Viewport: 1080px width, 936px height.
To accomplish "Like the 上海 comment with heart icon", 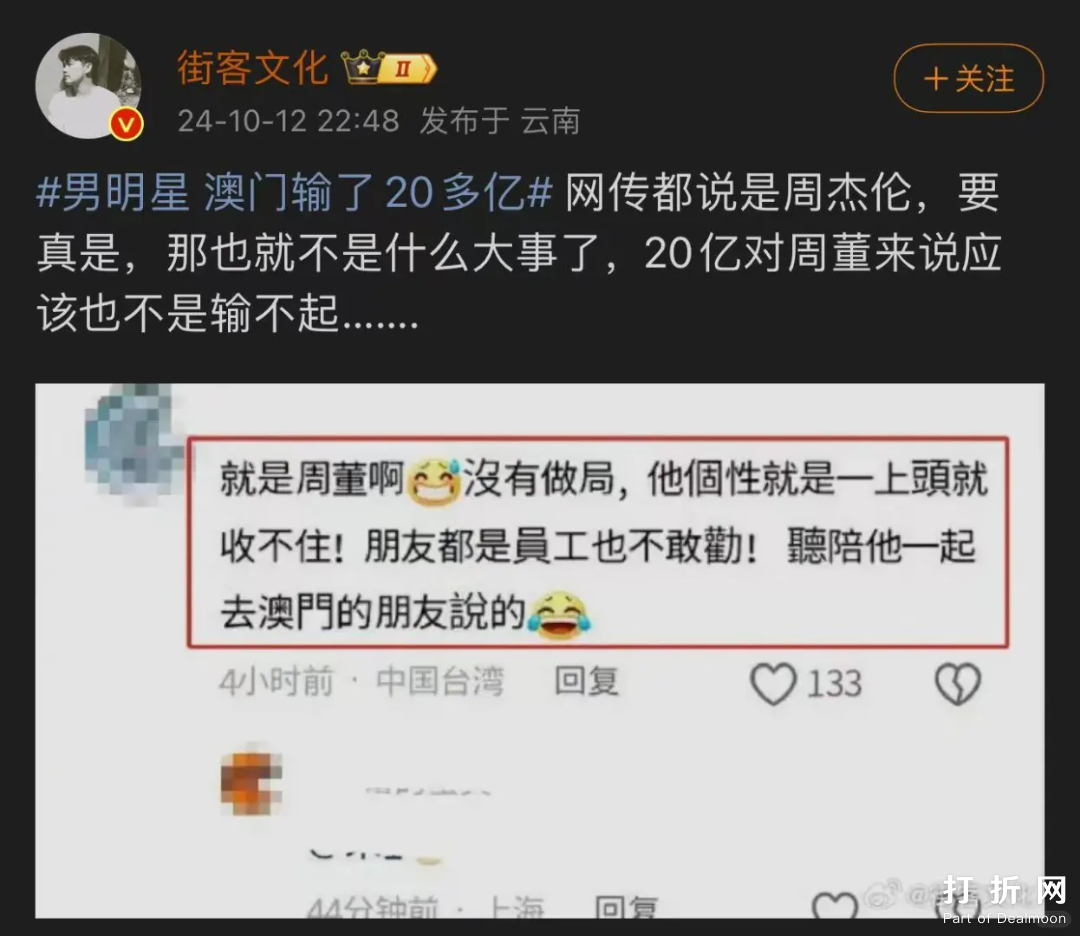I will (x=834, y=905).
